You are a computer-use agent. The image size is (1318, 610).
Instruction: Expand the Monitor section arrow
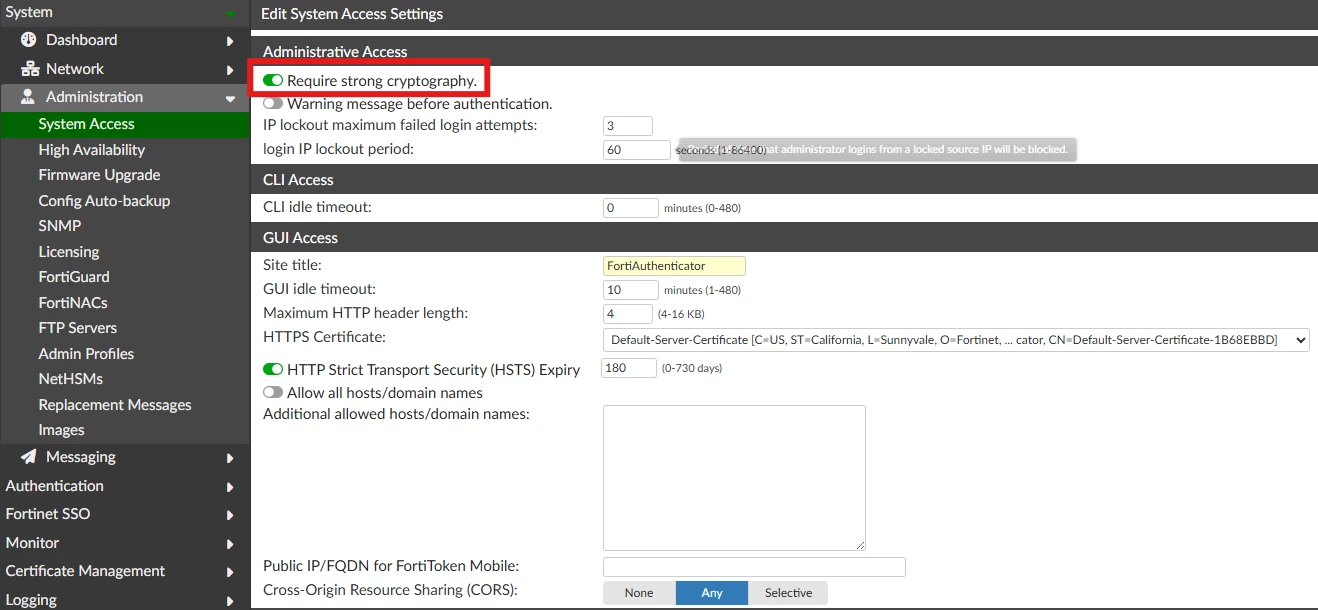point(230,544)
